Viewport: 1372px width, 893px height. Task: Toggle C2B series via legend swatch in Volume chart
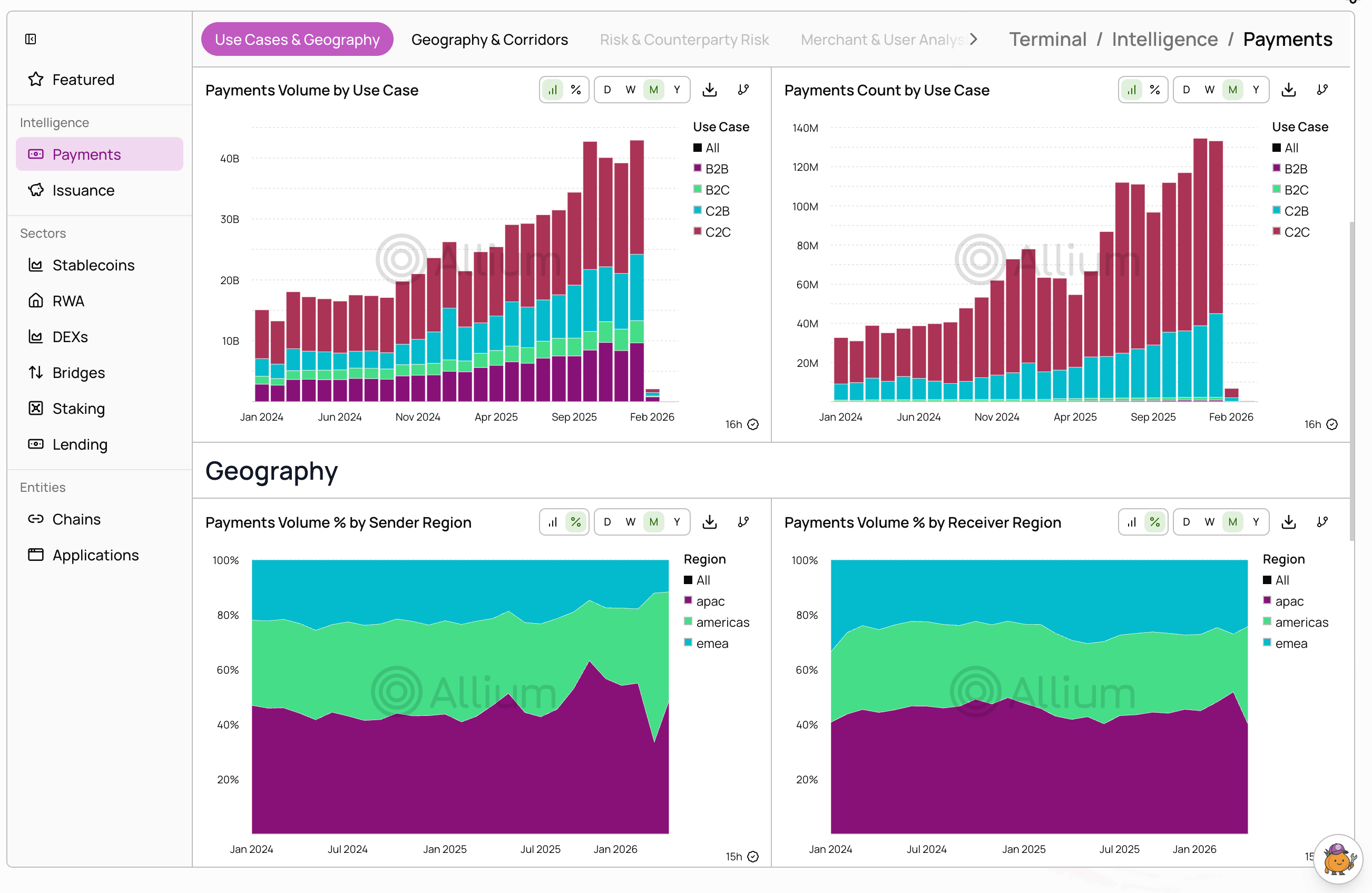click(698, 210)
